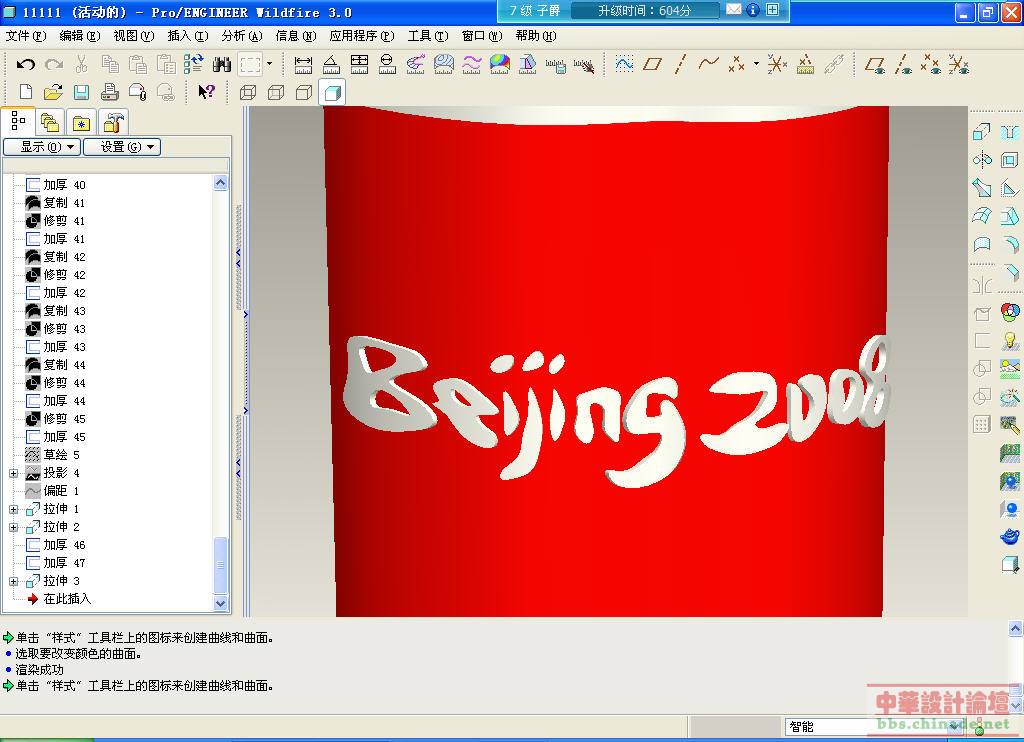Toggle coordinate systems display
This screenshot has width=1024, height=742.
[x=959, y=64]
